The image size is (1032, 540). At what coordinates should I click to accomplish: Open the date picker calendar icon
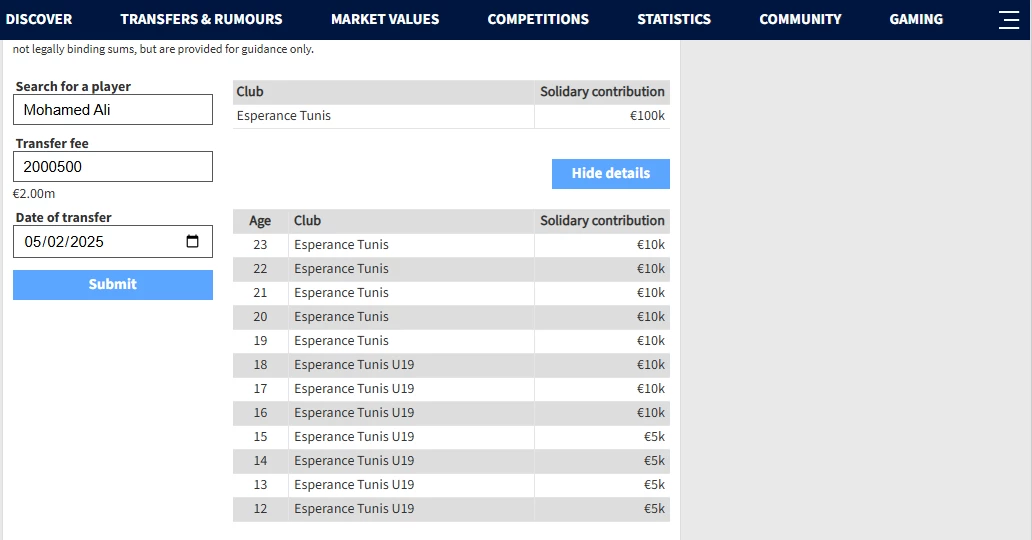[x=193, y=241]
